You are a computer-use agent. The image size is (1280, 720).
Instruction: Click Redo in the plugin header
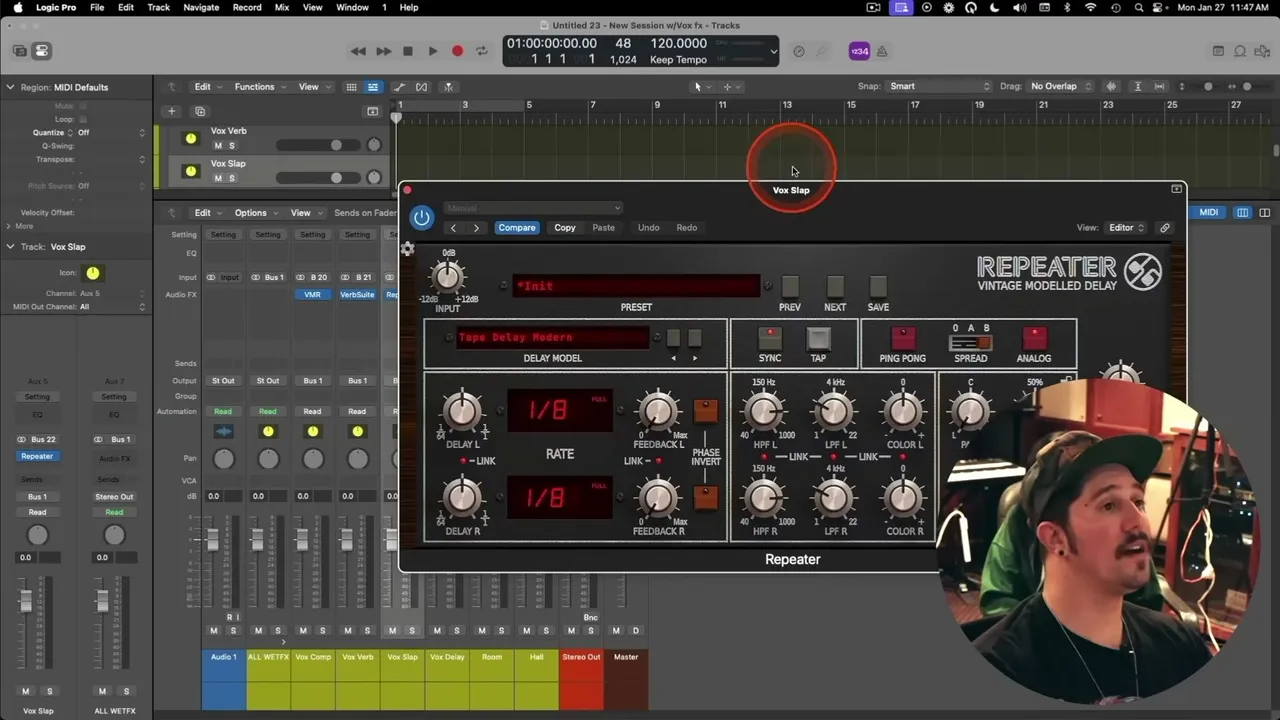pyautogui.click(x=687, y=228)
